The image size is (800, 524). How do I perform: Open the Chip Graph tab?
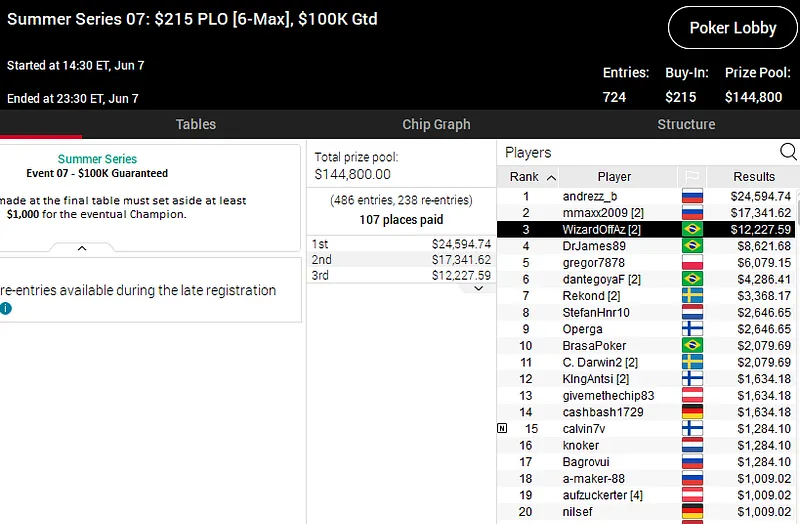pos(436,124)
